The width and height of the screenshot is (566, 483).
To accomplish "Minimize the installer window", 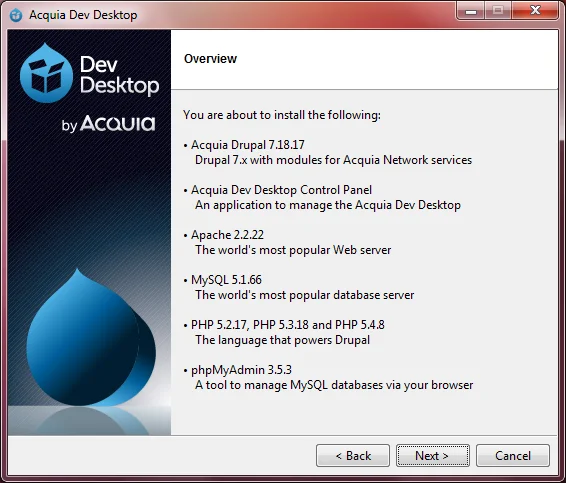I will [x=470, y=10].
